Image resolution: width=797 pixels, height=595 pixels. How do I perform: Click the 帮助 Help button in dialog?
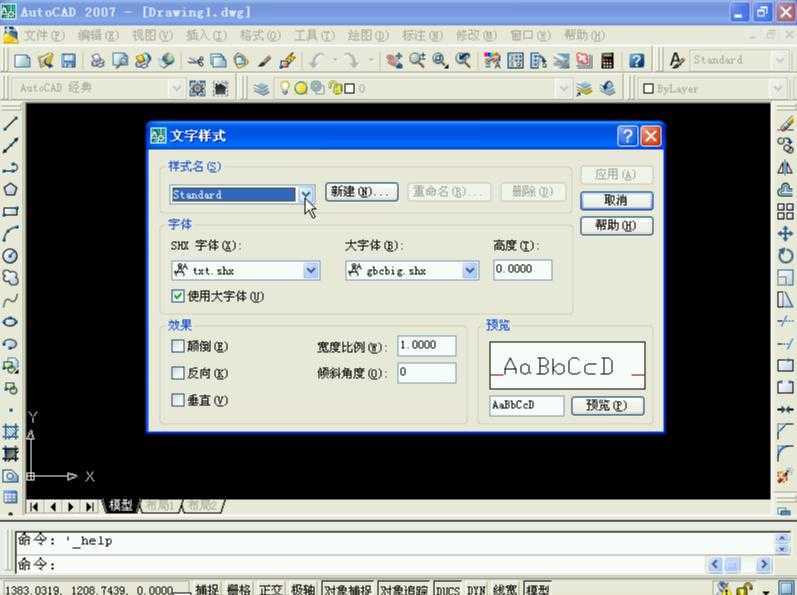pyautogui.click(x=617, y=225)
